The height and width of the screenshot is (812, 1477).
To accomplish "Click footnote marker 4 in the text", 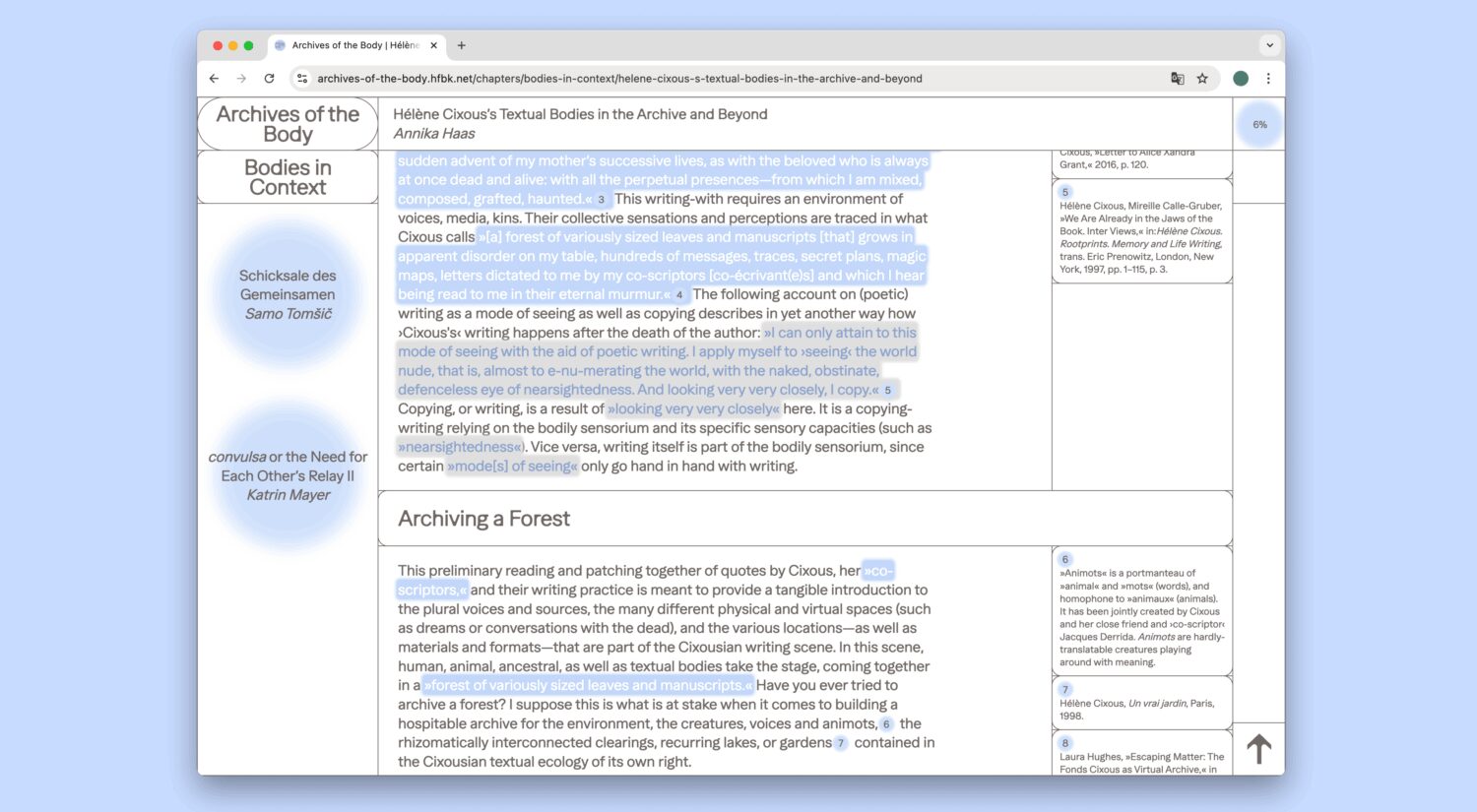I will click(679, 295).
